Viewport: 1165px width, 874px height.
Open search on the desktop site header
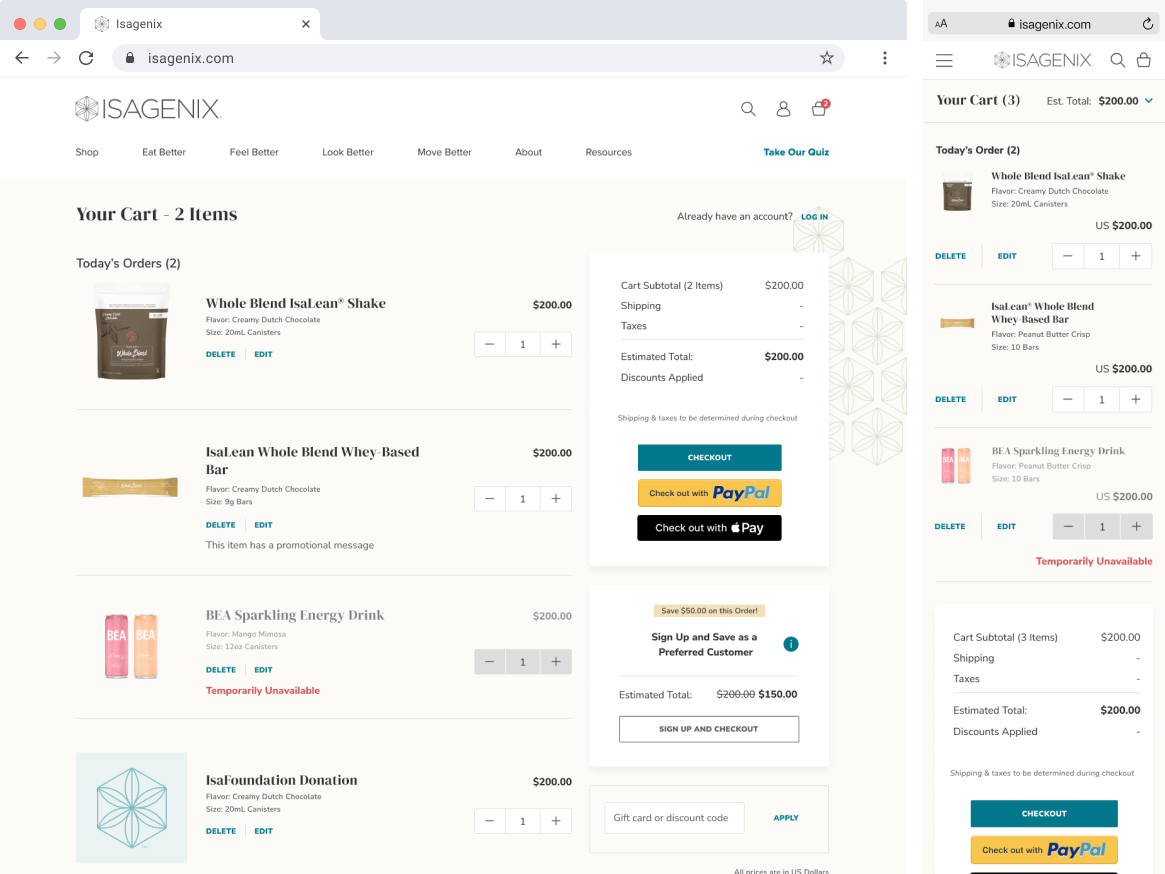pyautogui.click(x=748, y=109)
